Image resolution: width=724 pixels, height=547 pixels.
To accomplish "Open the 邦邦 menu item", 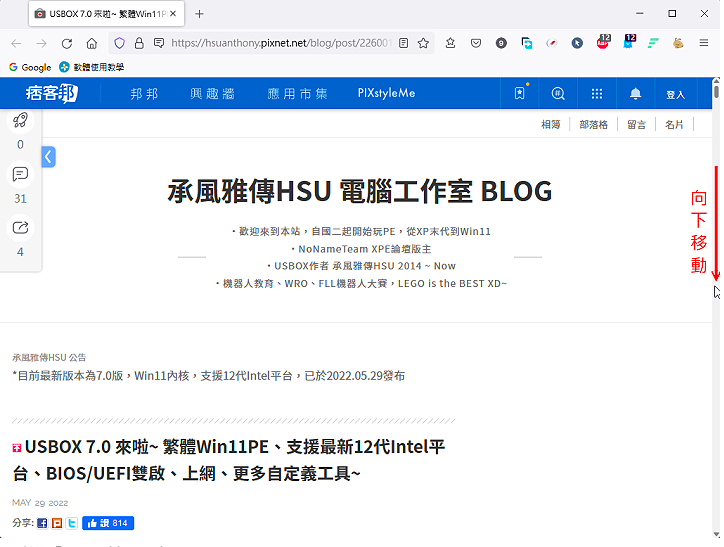I will 144,94.
